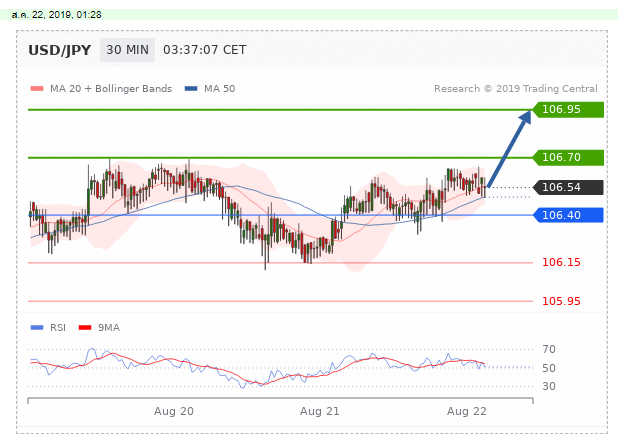This screenshot has height=444, width=618.
Task: Click the 03:37:07 CET timestamp
Action: (205, 50)
